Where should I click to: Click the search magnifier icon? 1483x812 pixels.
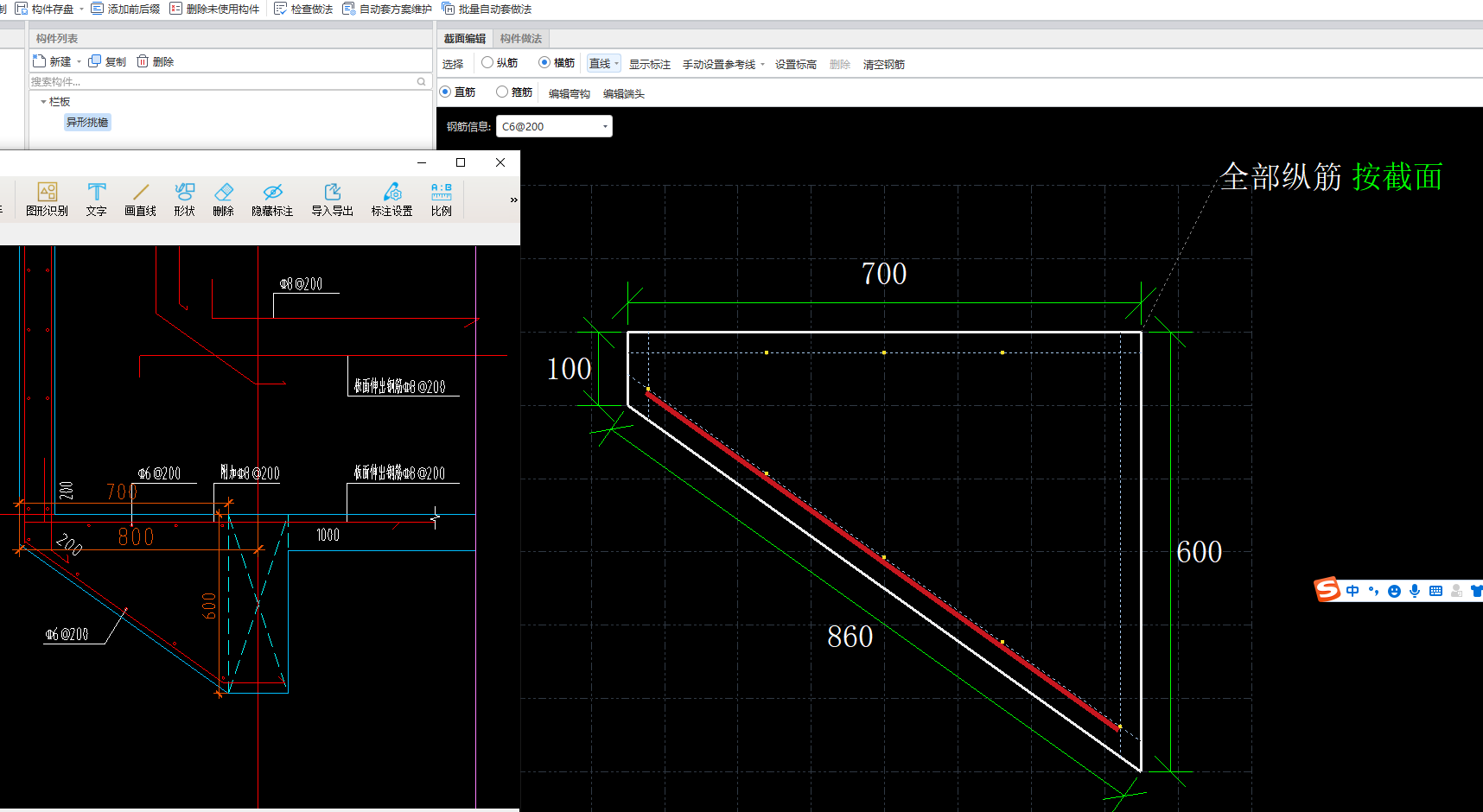pyautogui.click(x=422, y=81)
